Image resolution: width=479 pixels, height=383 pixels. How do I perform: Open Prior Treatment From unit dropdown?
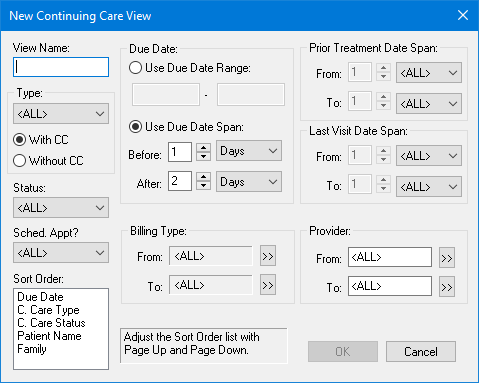click(429, 73)
